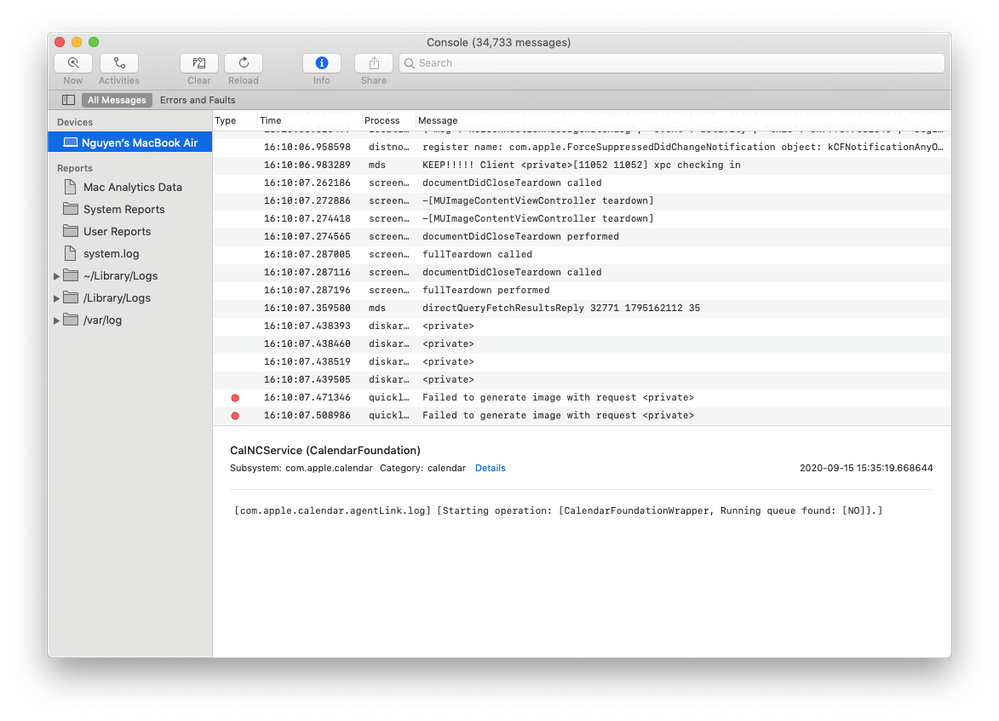Expand the /Library/Logs disclosure triangle
The image size is (999, 721).
coord(57,299)
